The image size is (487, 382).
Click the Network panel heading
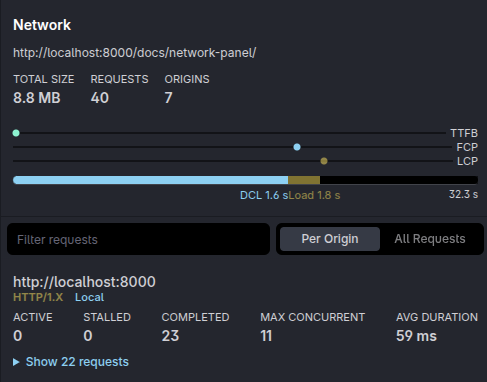(42, 25)
